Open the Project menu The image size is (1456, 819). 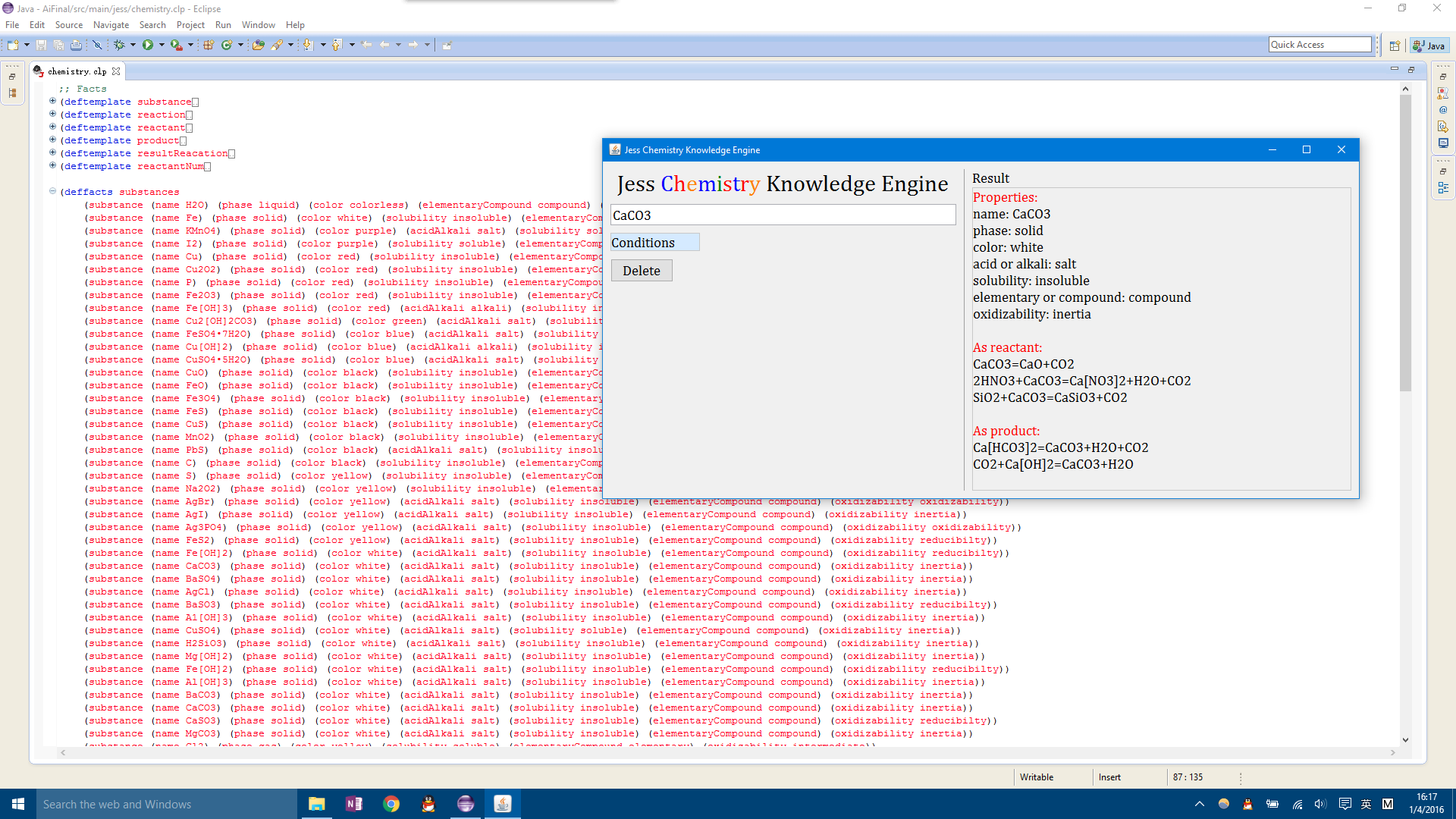click(190, 25)
